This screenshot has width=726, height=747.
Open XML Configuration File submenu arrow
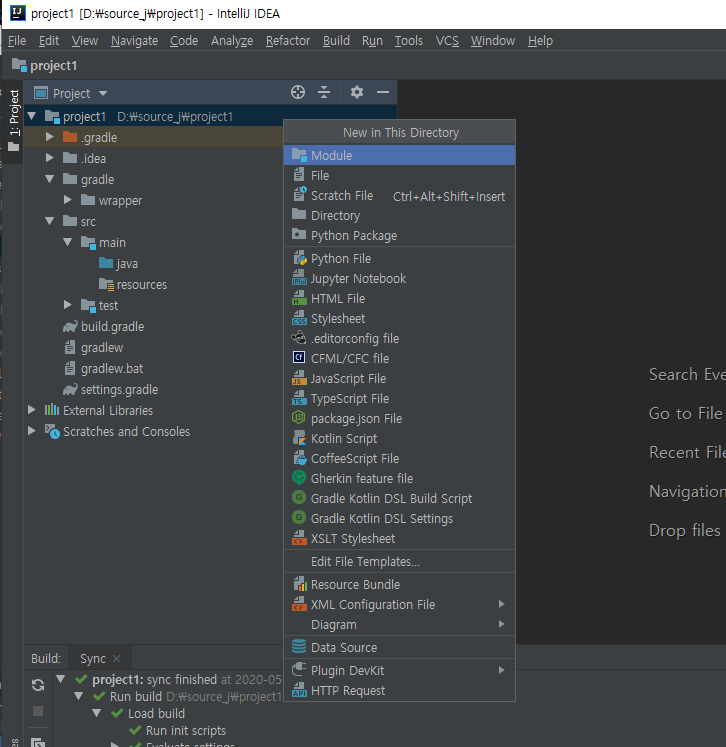point(501,604)
